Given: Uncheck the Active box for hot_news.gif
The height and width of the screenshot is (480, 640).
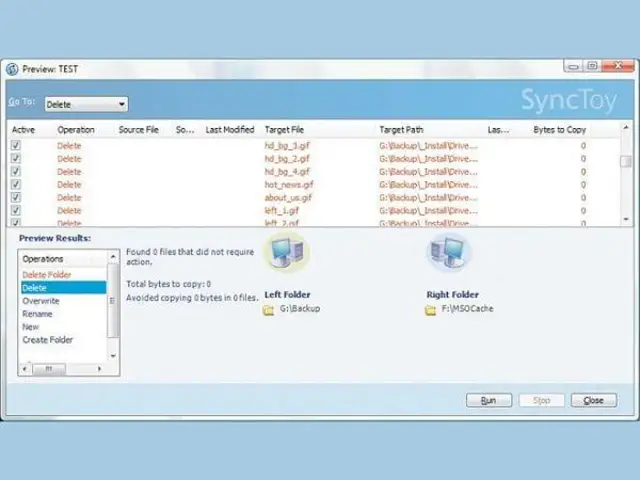Looking at the screenshot, I should 16,184.
